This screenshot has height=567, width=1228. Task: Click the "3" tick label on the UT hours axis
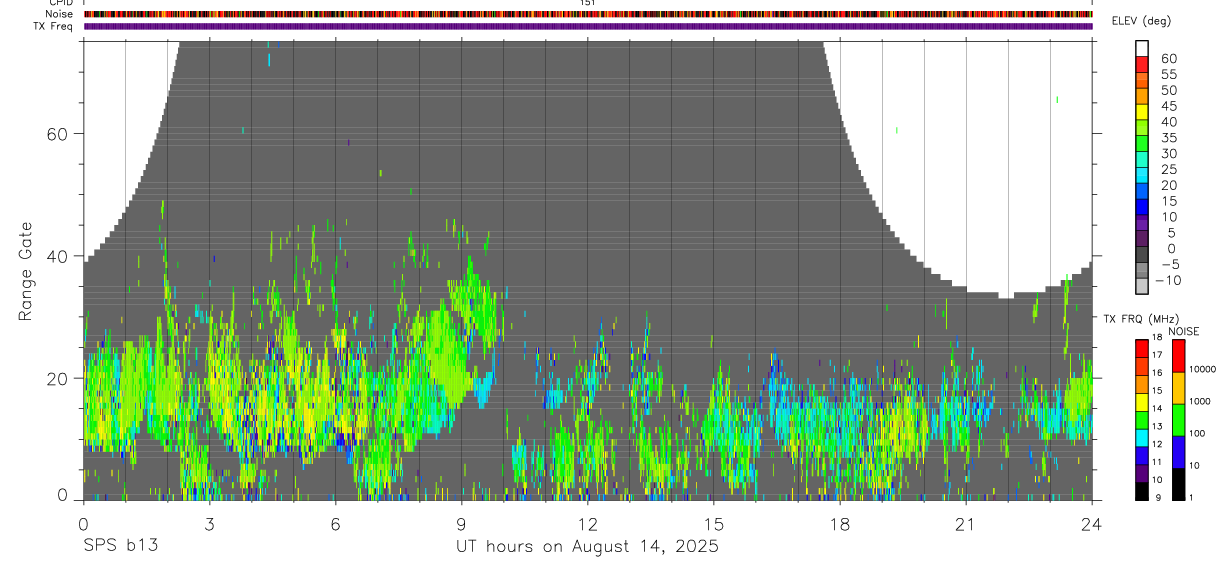[209, 523]
